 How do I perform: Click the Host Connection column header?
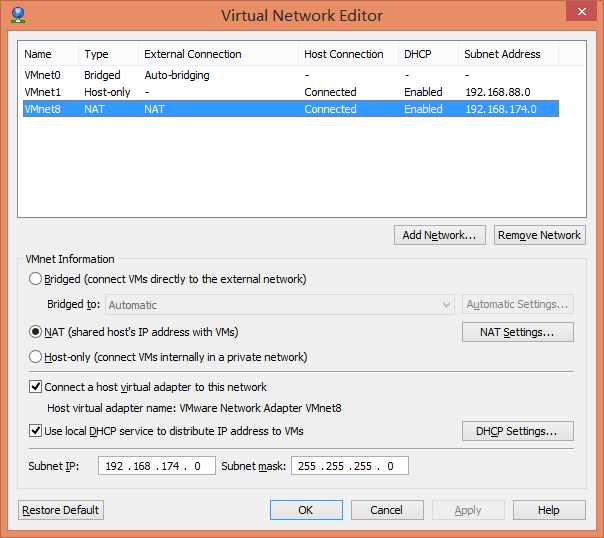(x=348, y=54)
